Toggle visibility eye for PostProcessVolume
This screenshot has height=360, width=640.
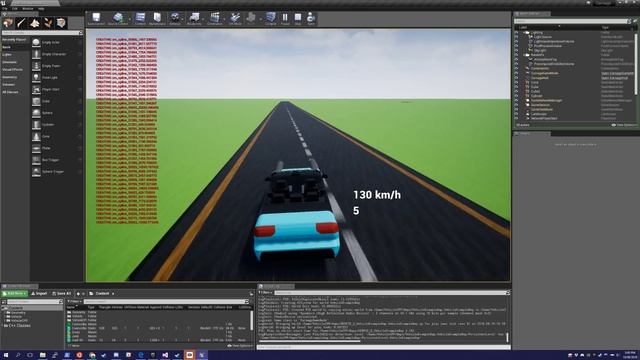point(517,46)
